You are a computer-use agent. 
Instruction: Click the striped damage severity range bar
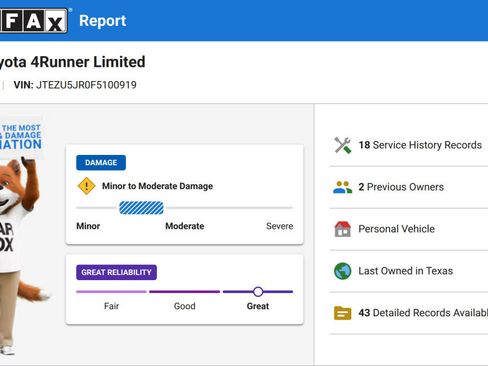(x=141, y=208)
